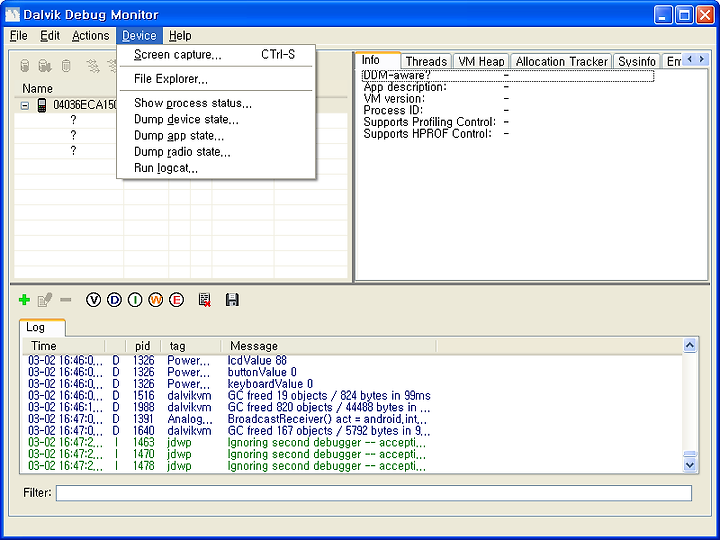The height and width of the screenshot is (540, 720).
Task: Select 'GC freed 820 objects' log row
Action: [351, 407]
